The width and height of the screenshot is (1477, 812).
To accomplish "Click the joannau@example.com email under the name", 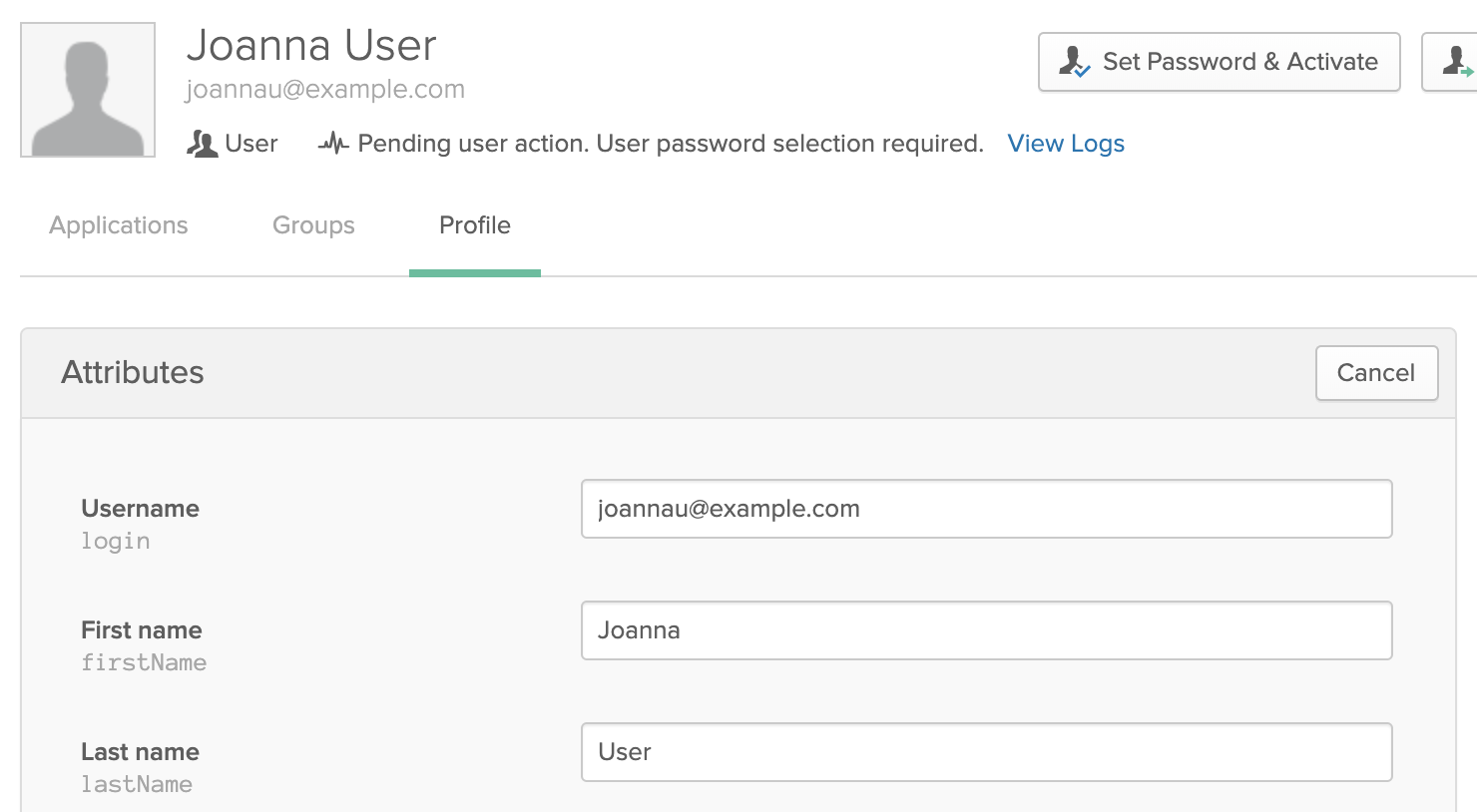I will [325, 90].
